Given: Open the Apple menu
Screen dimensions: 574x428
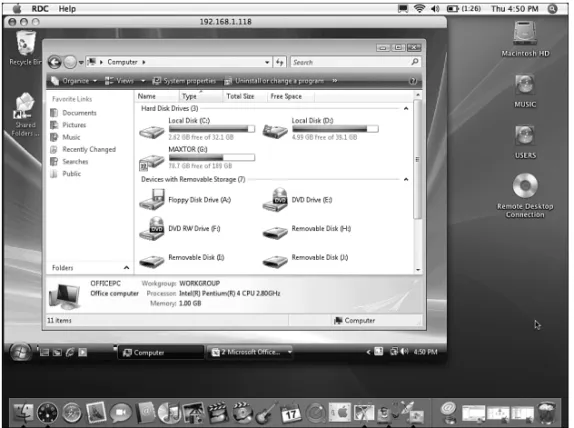Looking at the screenshot, I should pos(17,9).
